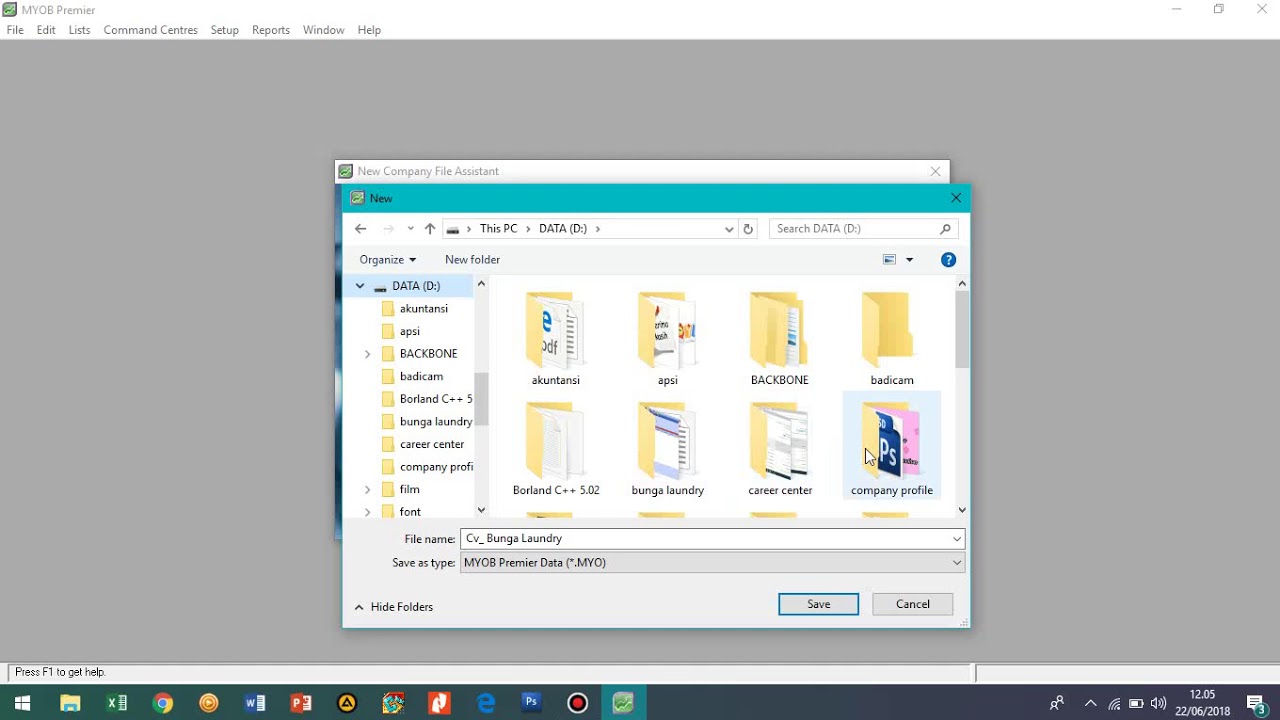Open the Organize dropdown menu
The width and height of the screenshot is (1280, 720).
pos(387,260)
